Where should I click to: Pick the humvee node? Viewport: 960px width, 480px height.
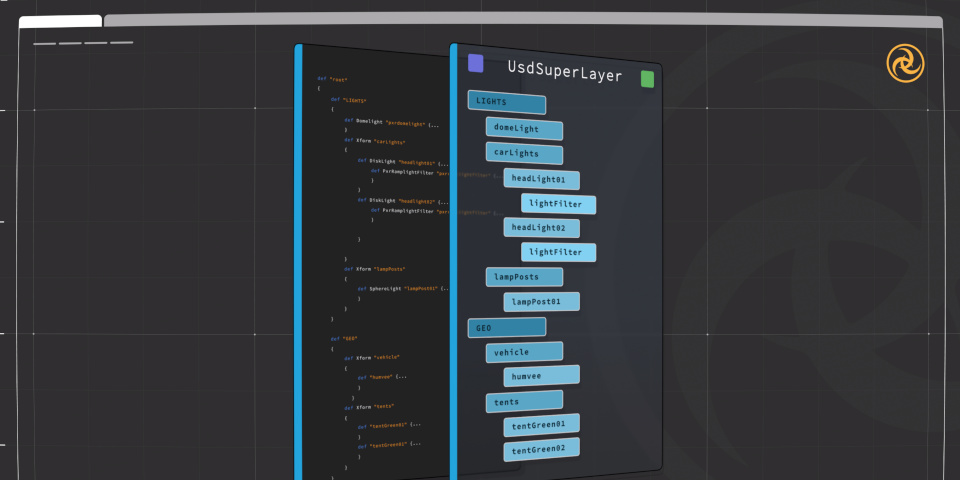point(541,376)
